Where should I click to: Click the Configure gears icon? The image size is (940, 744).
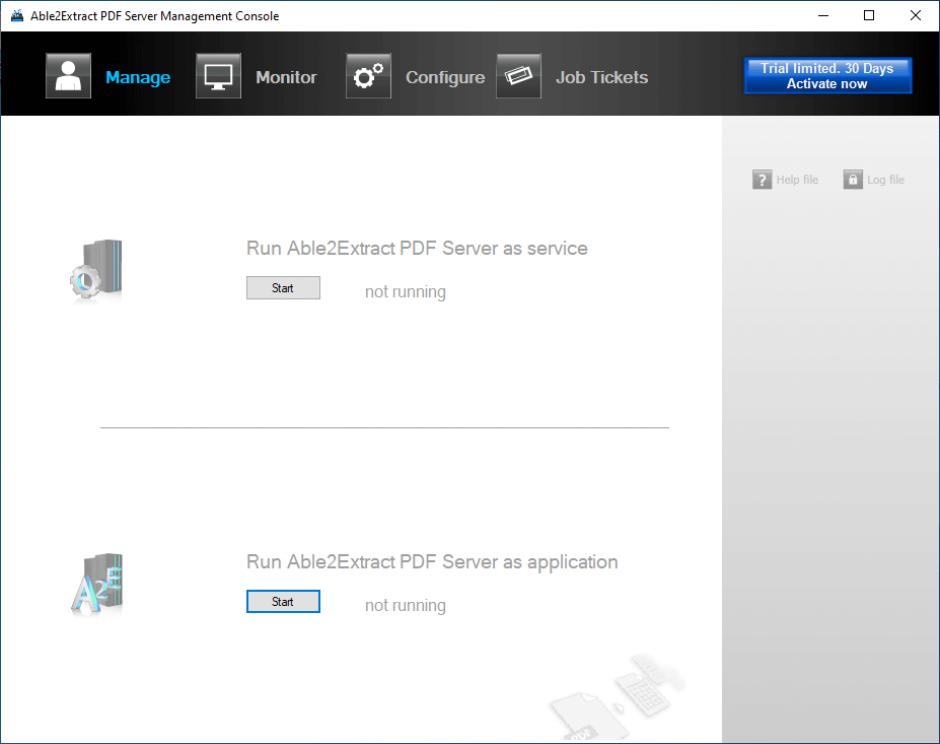[x=368, y=77]
